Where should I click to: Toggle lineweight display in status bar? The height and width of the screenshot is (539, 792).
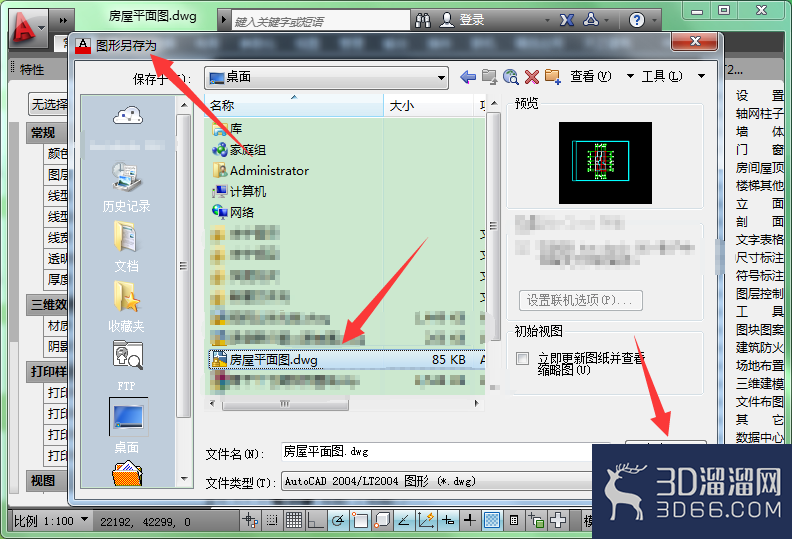(470, 520)
